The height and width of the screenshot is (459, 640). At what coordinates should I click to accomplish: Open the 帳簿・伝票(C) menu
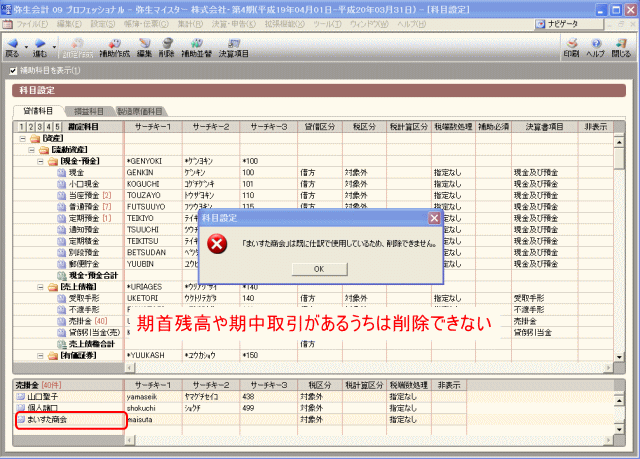point(146,24)
